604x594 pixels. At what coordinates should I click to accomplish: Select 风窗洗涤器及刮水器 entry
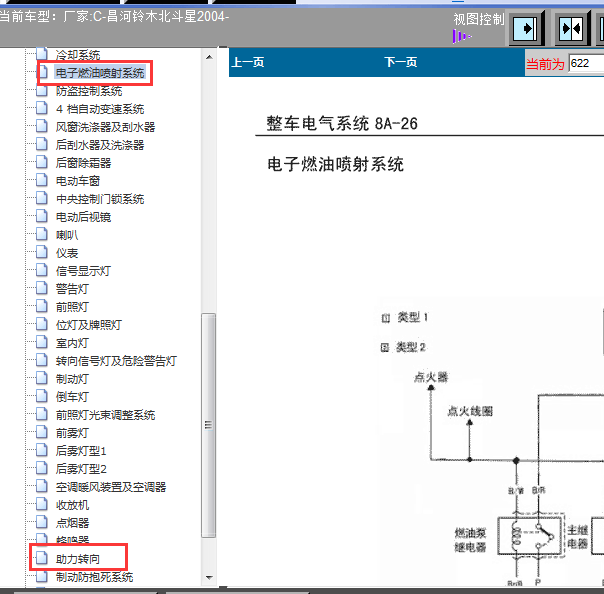pos(105,127)
